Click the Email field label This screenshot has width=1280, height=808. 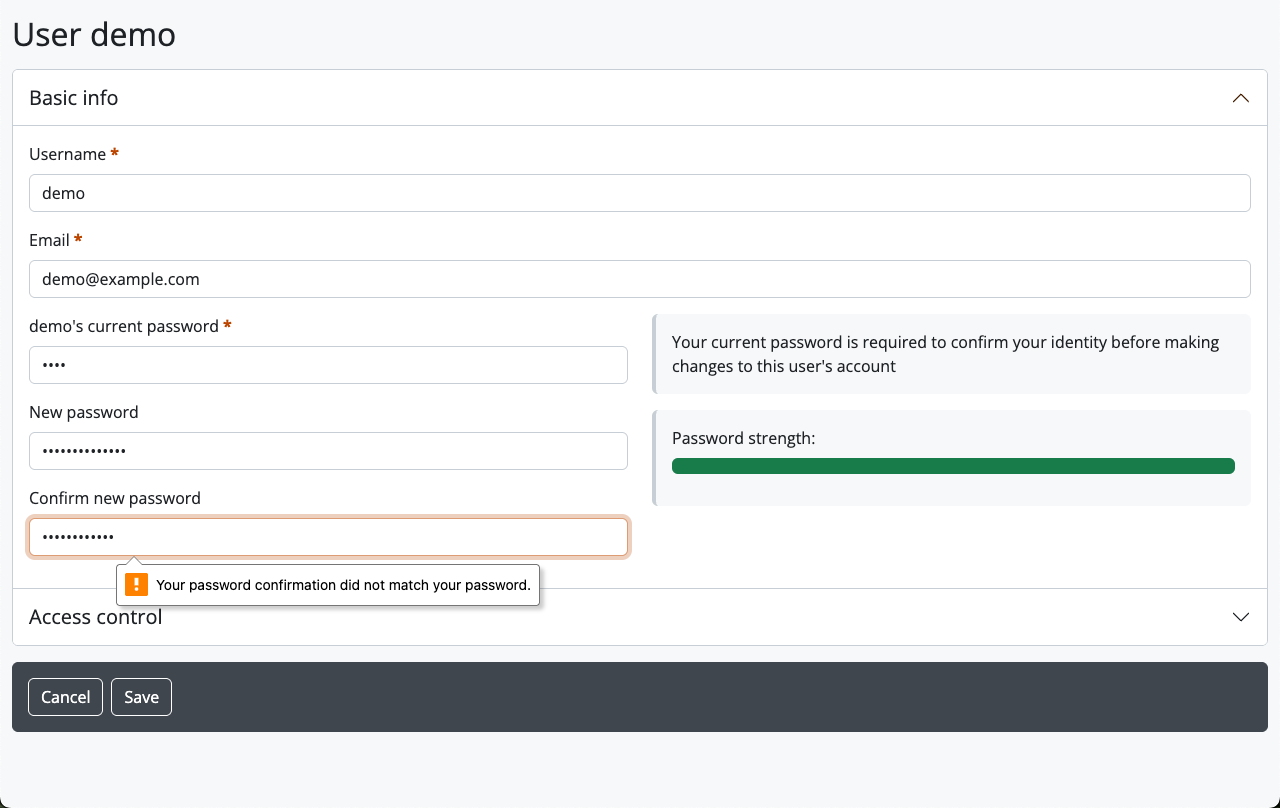pos(49,240)
